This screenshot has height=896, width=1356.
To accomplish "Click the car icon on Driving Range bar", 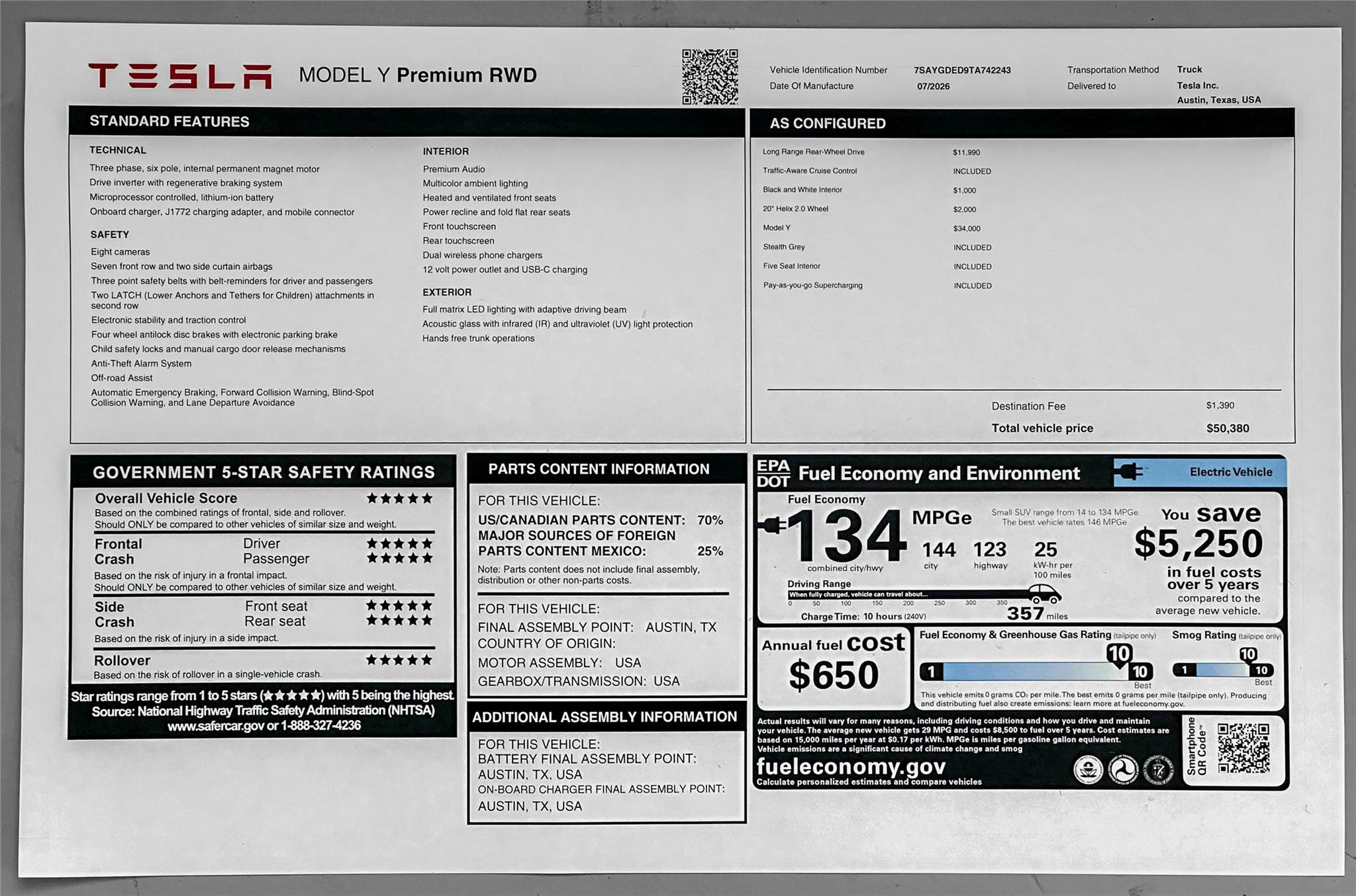I will 1045,594.
